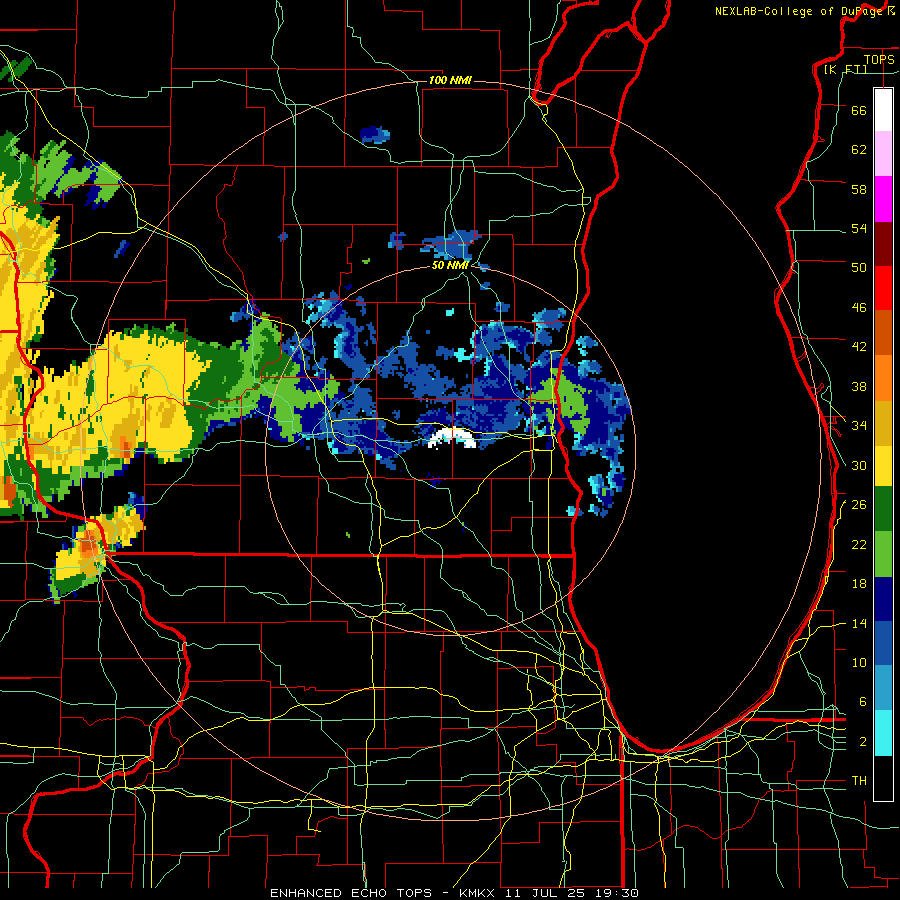Screen dimensions: 900x900
Task: Select the 66 value on the legend scale
Action: click(x=859, y=110)
